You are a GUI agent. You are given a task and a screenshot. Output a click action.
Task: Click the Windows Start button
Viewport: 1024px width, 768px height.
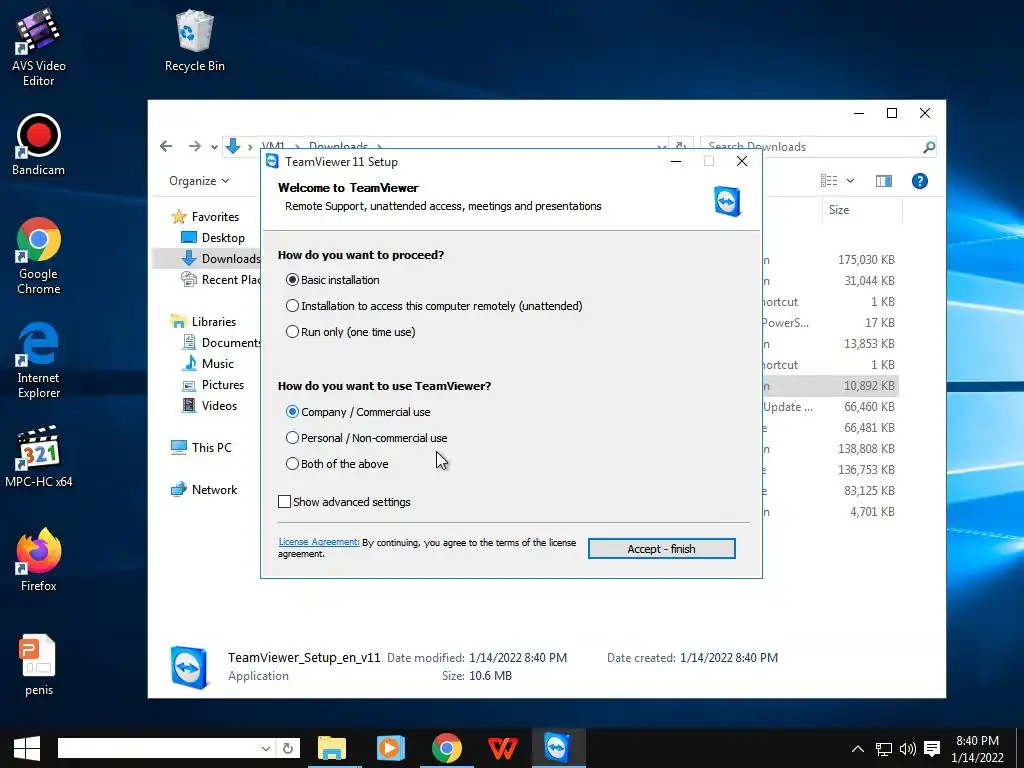coord(27,748)
